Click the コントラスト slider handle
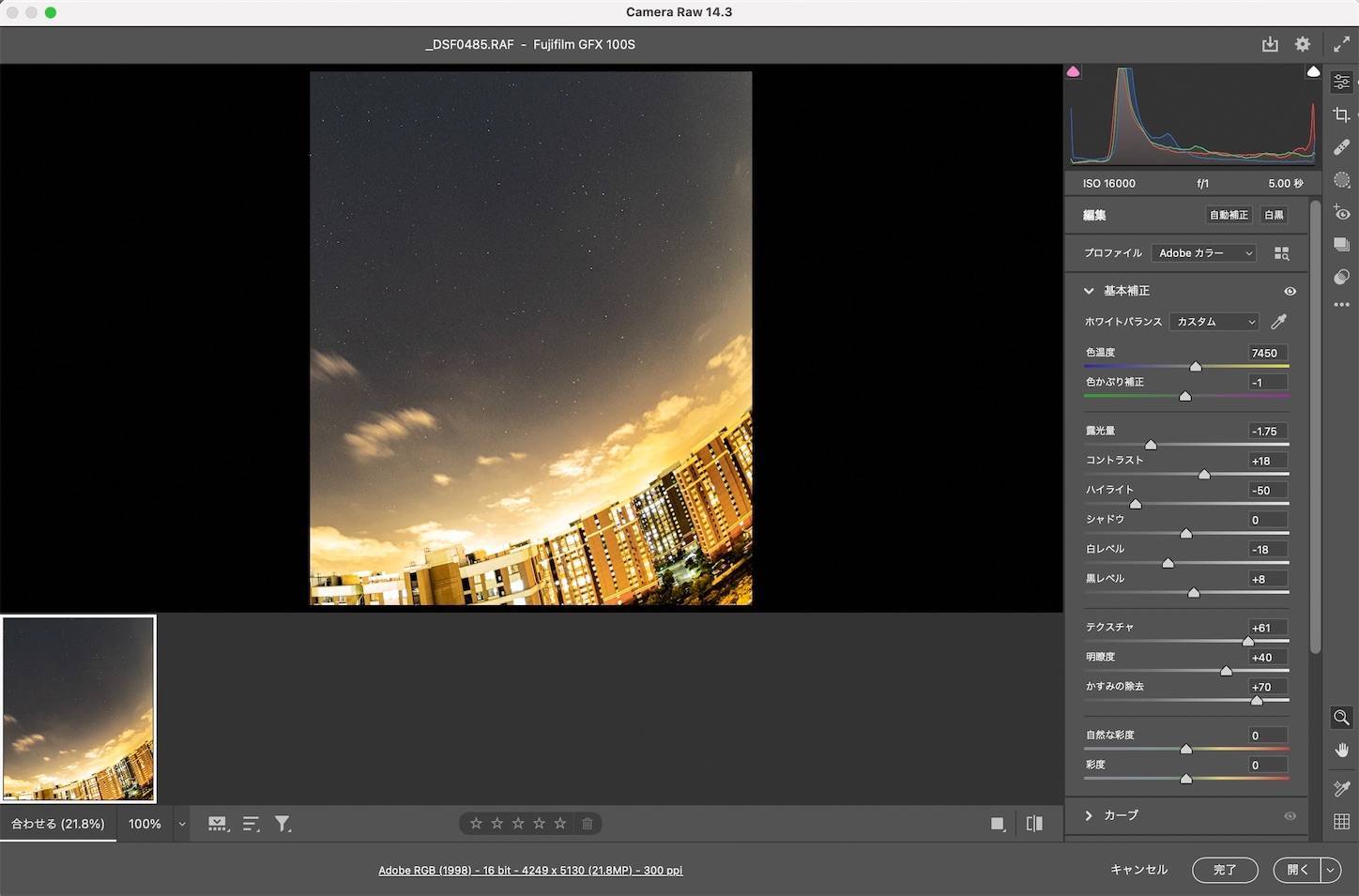 (x=1204, y=475)
